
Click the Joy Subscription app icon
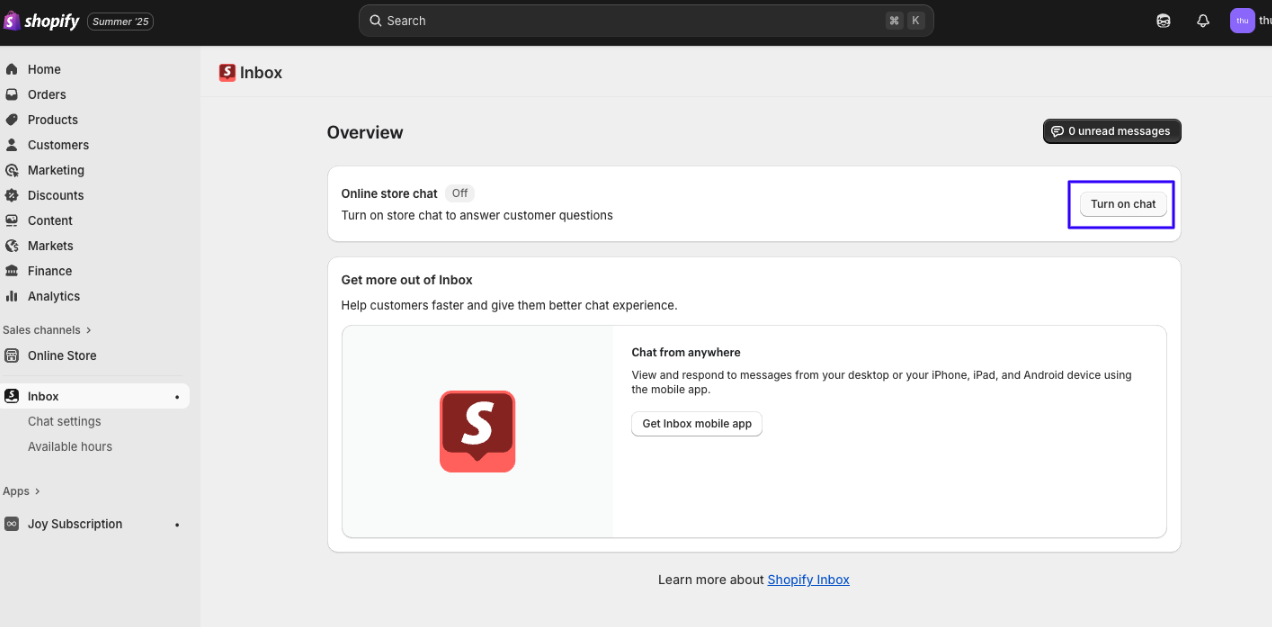click(x=12, y=524)
